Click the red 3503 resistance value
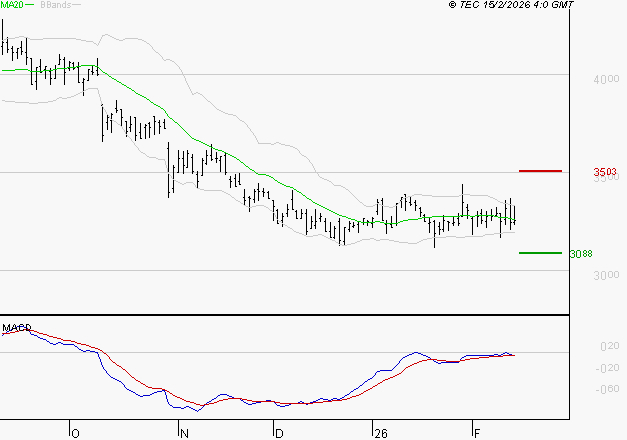The image size is (627, 440). [x=605, y=172]
